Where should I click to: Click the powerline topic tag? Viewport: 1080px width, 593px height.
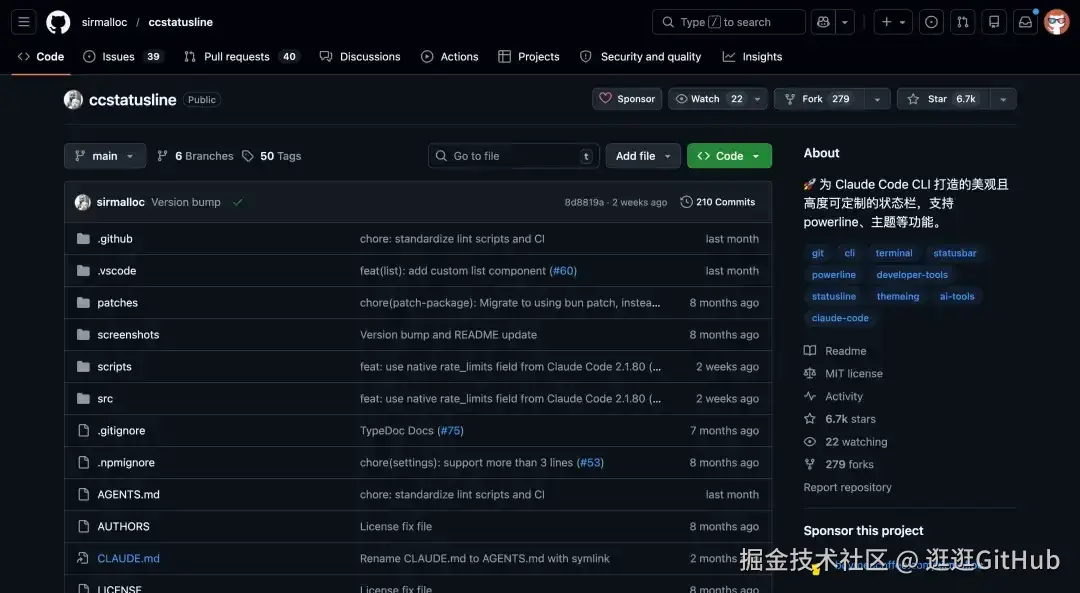(x=833, y=274)
